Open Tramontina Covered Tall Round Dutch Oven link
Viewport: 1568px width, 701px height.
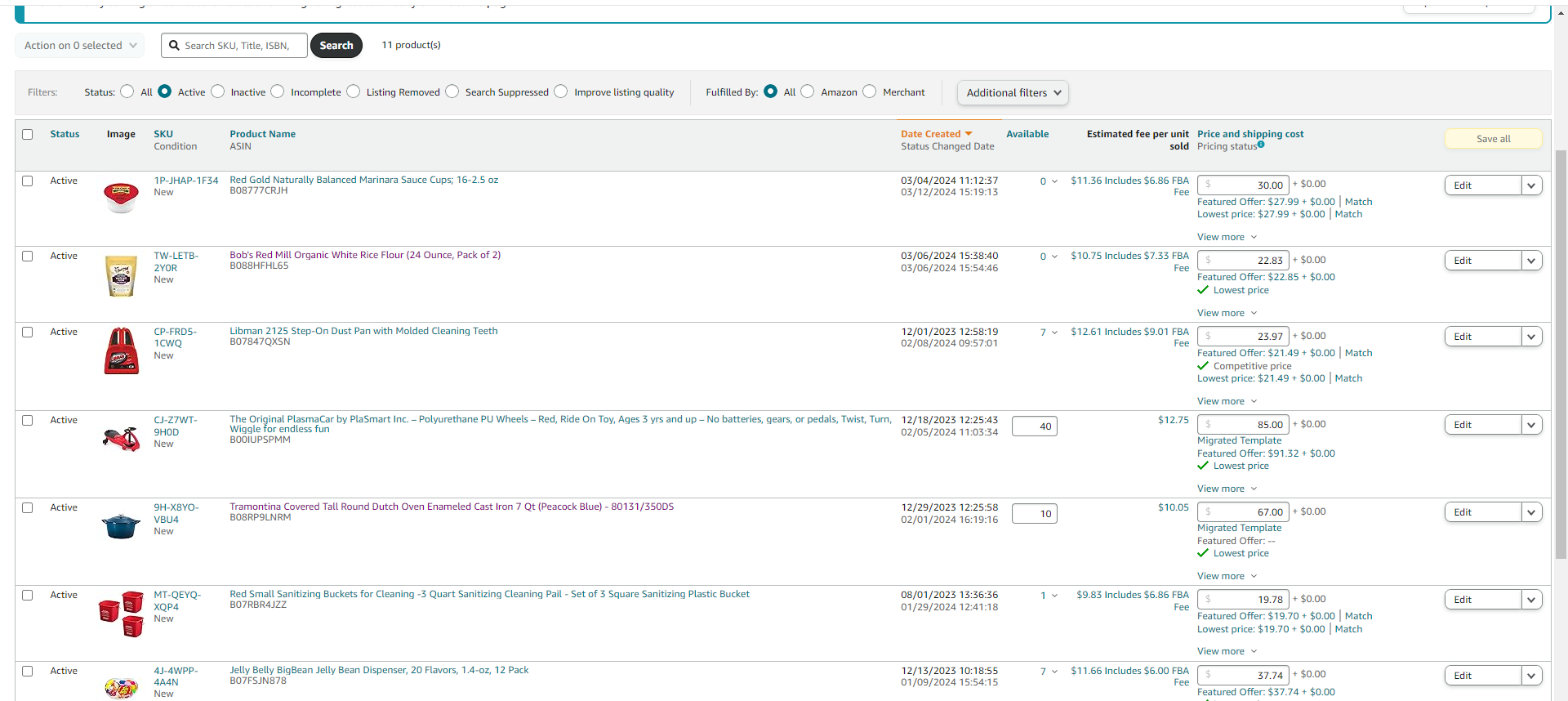coord(452,507)
